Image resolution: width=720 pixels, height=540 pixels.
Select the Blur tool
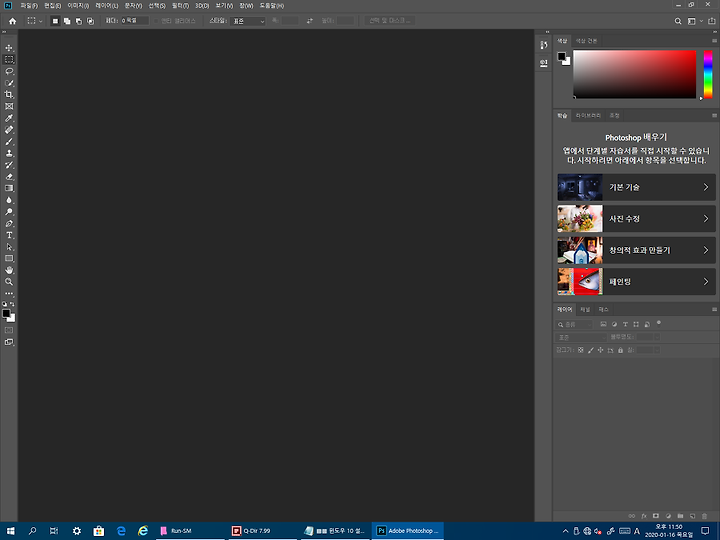(9, 200)
